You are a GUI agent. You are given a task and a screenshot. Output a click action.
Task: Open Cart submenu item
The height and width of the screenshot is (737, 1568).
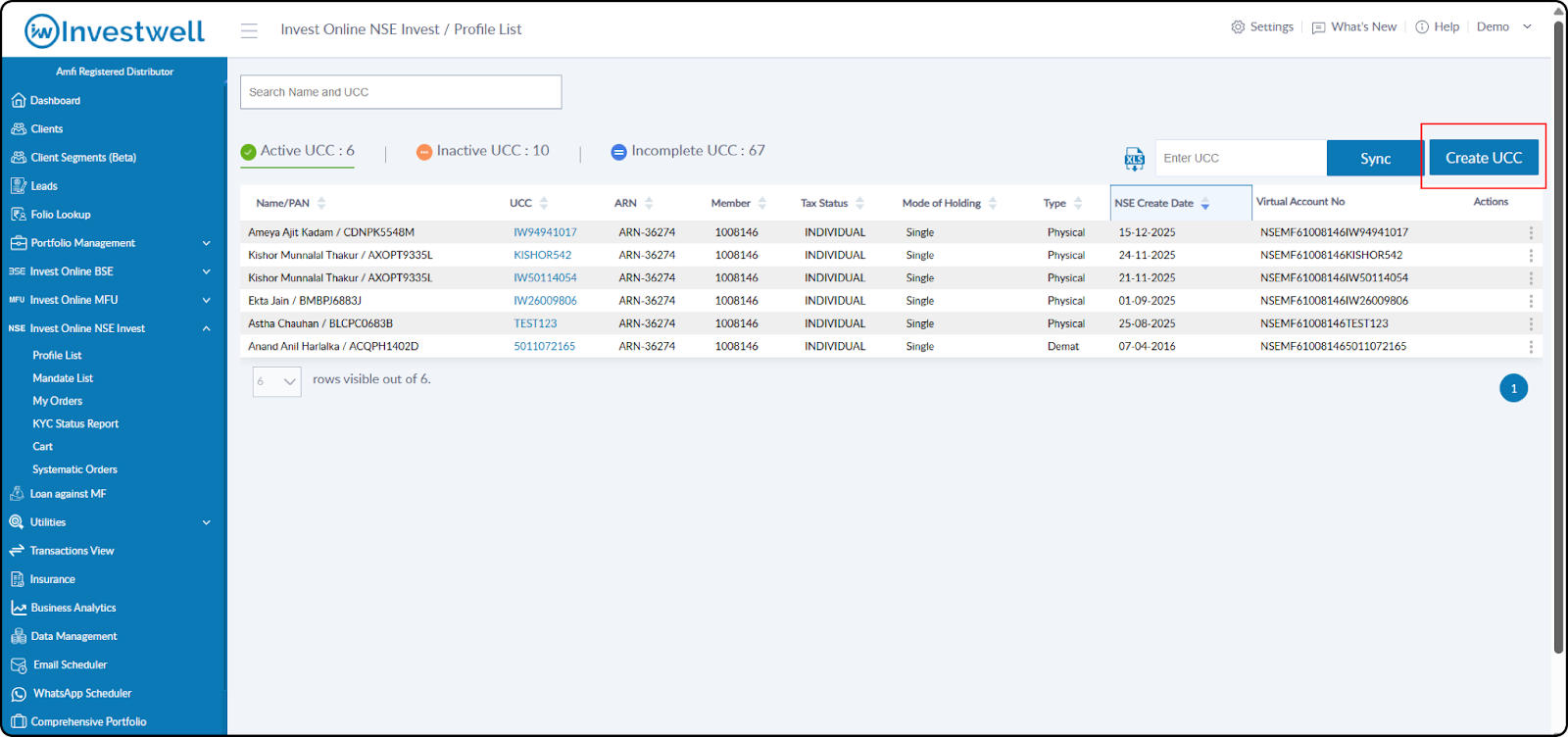click(43, 447)
